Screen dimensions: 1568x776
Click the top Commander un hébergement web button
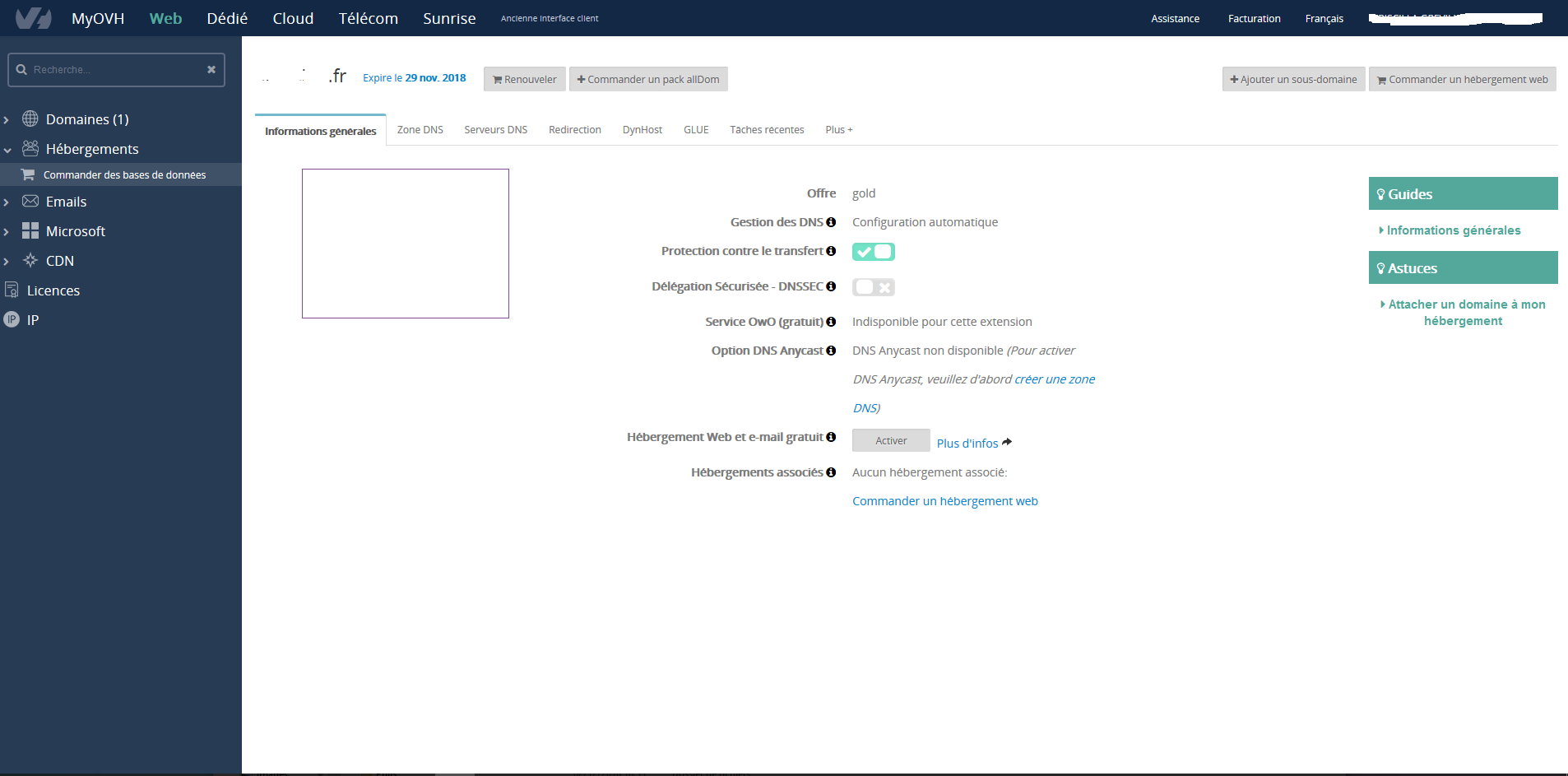tap(1463, 79)
